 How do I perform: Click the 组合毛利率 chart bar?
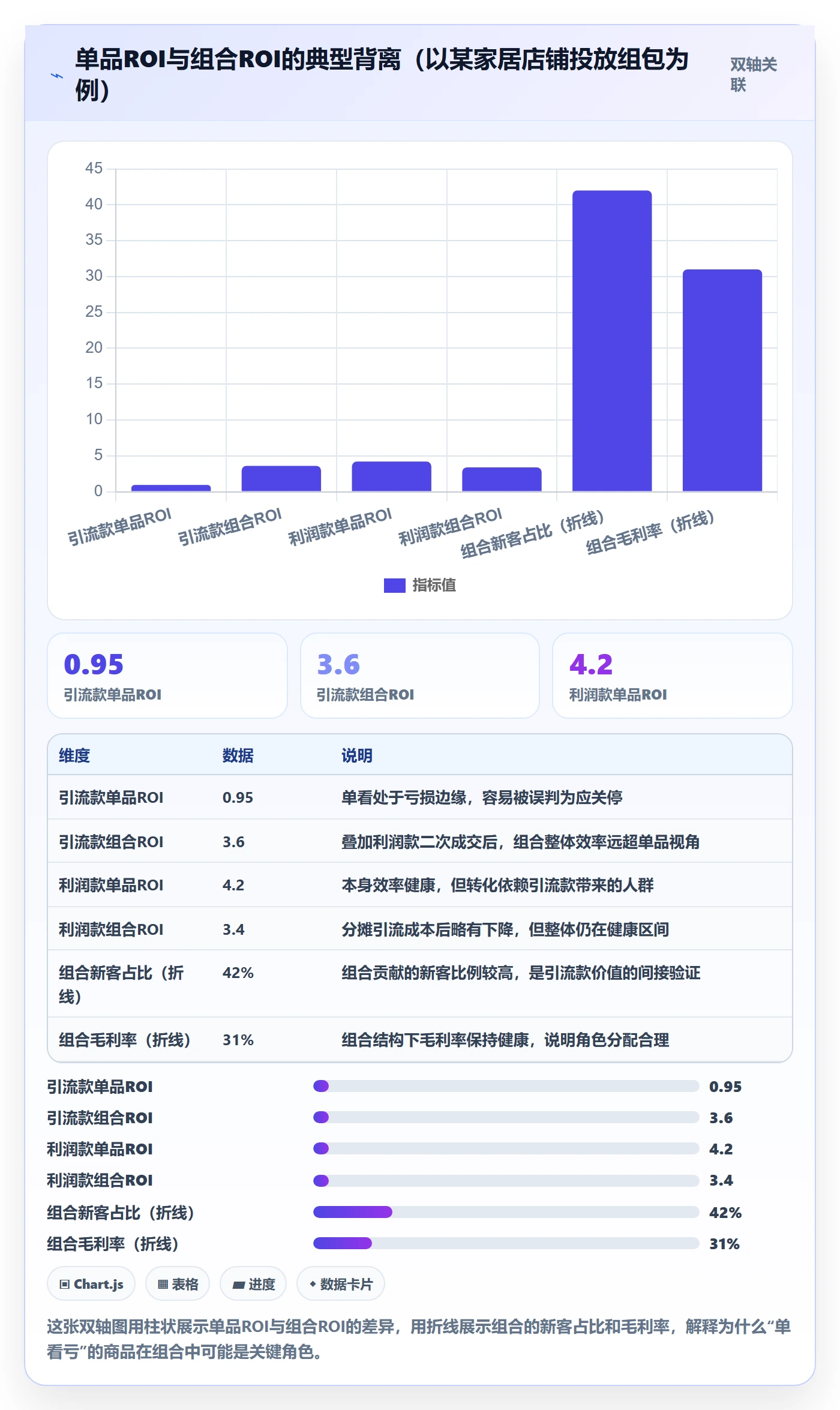722,380
